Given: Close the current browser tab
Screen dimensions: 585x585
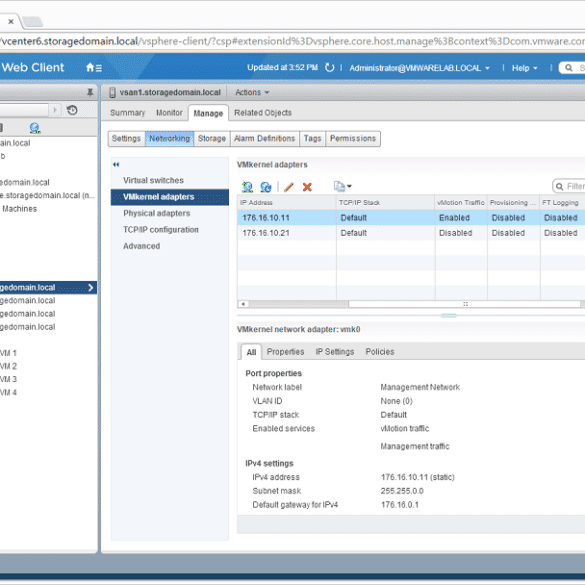Looking at the screenshot, I should (11, 22).
